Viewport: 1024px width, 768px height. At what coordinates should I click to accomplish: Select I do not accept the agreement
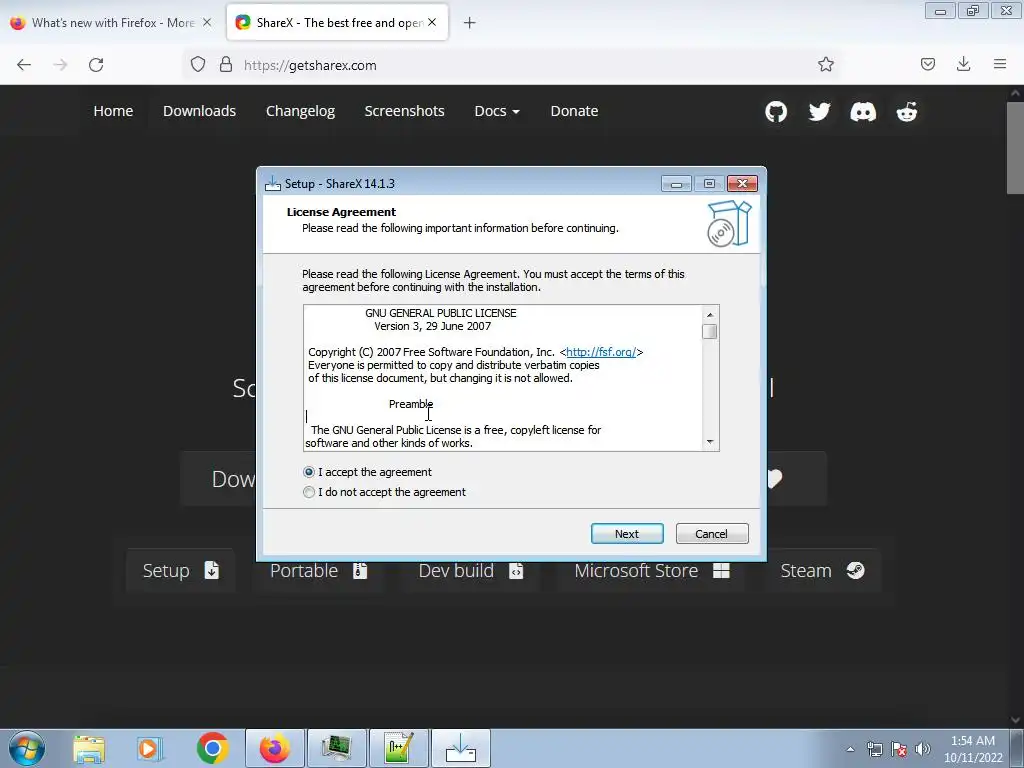click(x=385, y=492)
